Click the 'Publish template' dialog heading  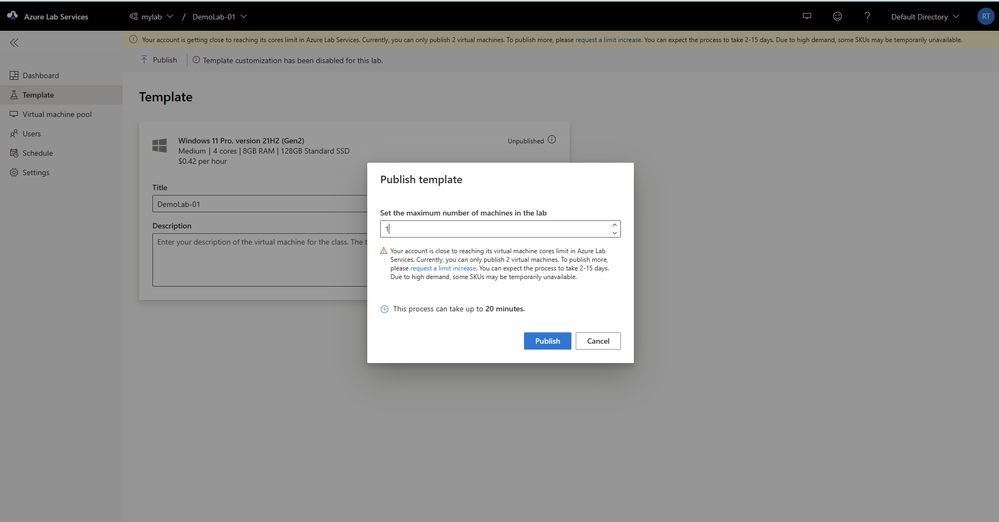click(421, 180)
